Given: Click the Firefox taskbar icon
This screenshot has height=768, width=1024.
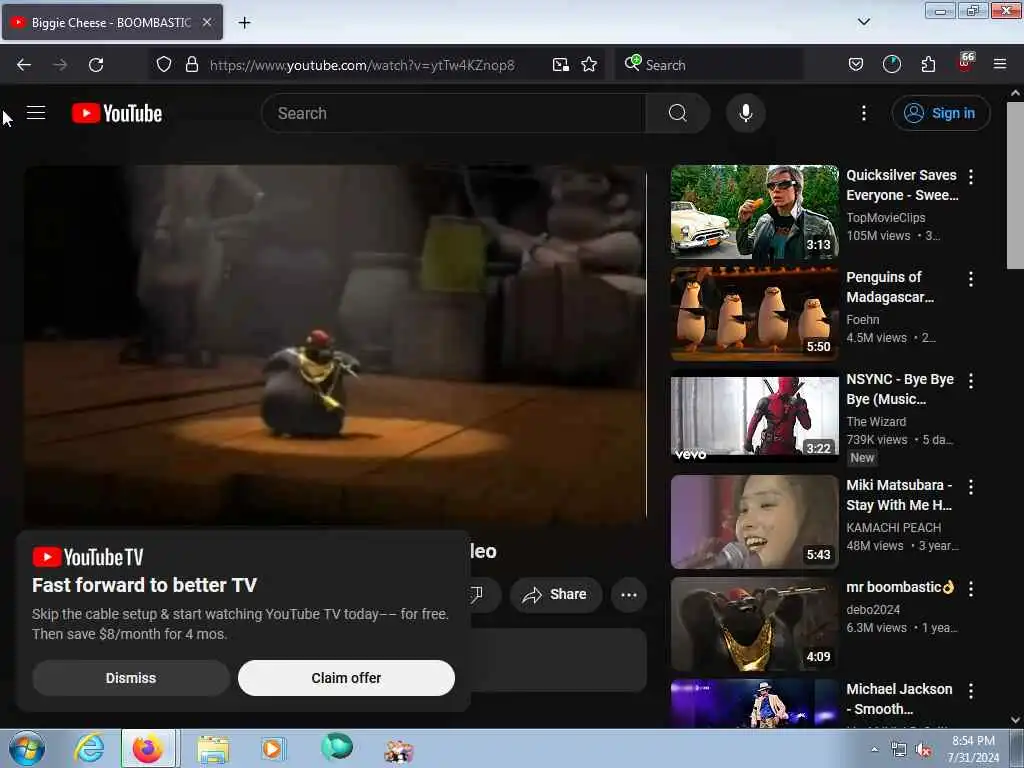Looking at the screenshot, I should coord(148,749).
